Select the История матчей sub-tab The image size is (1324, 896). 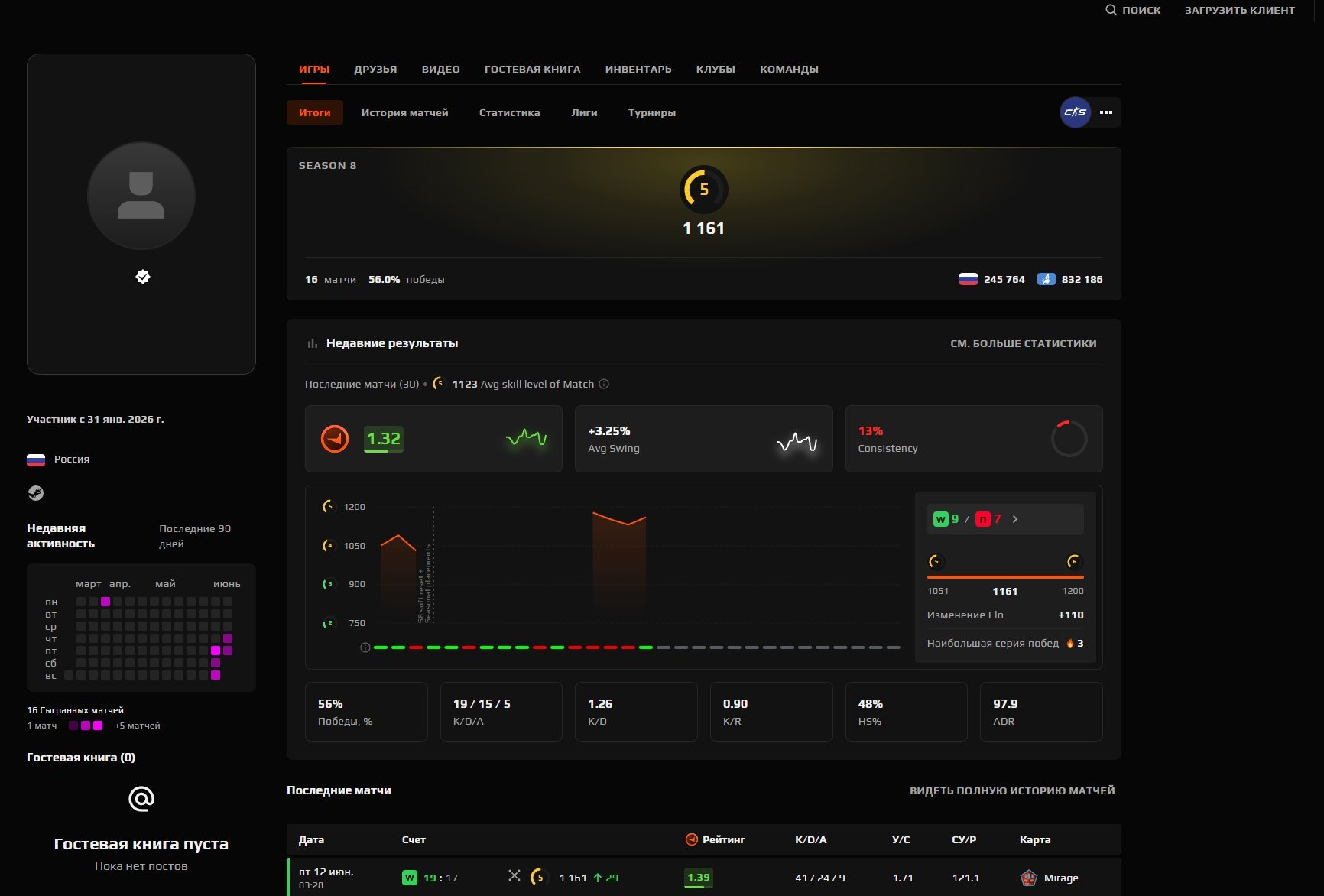405,112
